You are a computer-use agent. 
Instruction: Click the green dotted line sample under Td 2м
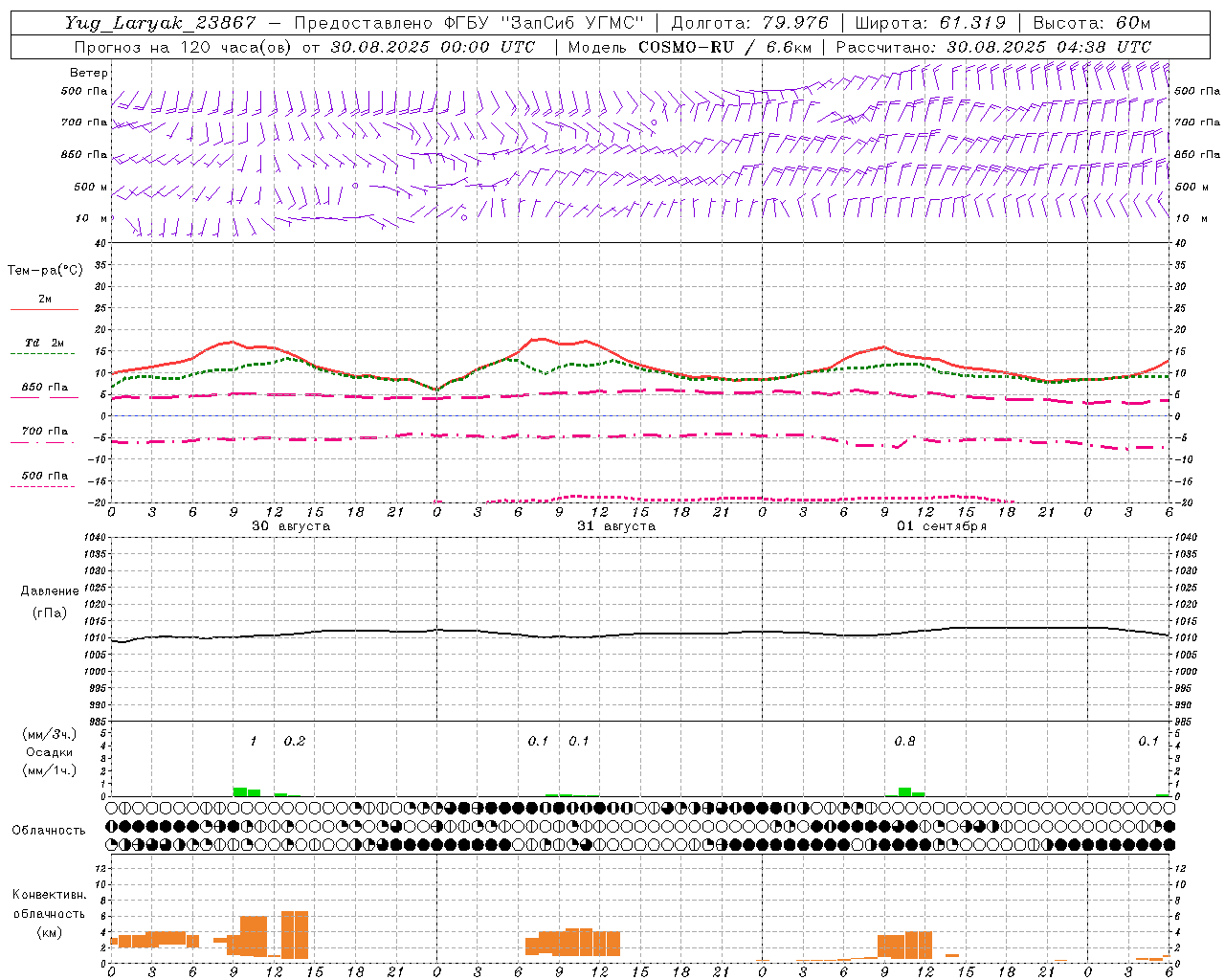(x=43, y=354)
